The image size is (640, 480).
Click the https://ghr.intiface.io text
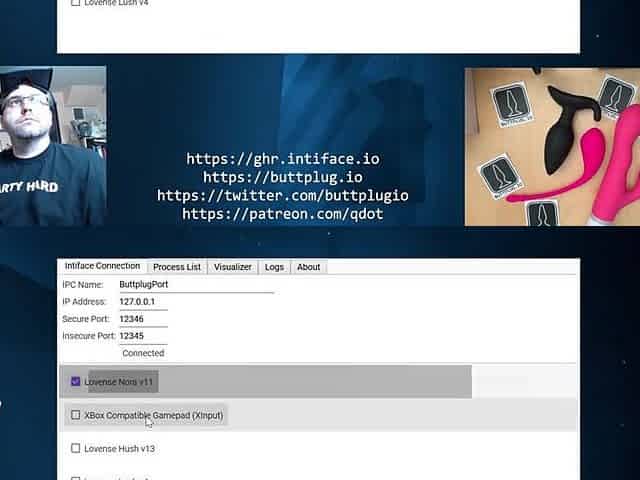[283, 159]
